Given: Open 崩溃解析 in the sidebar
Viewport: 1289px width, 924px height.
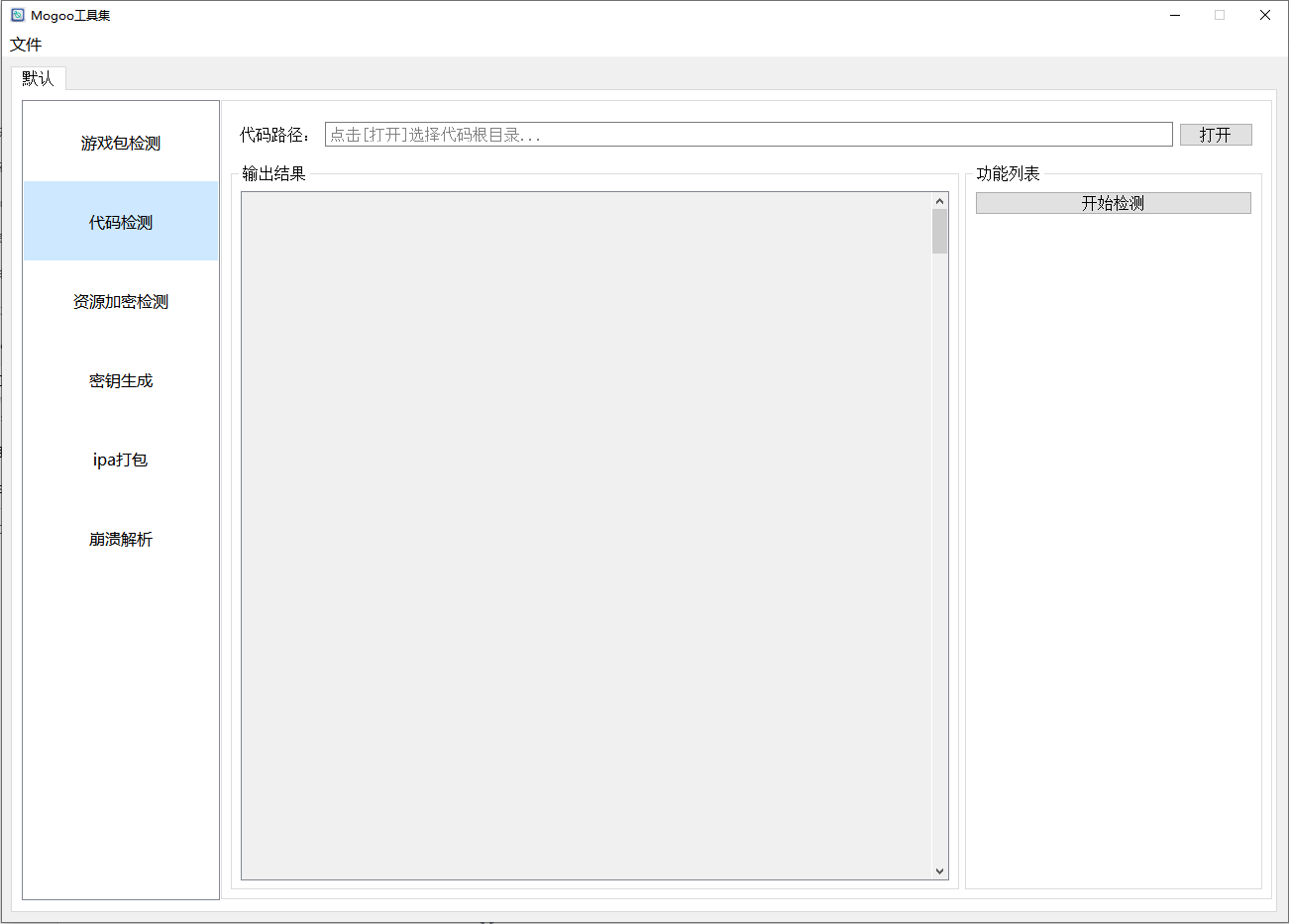Looking at the screenshot, I should coord(121,539).
